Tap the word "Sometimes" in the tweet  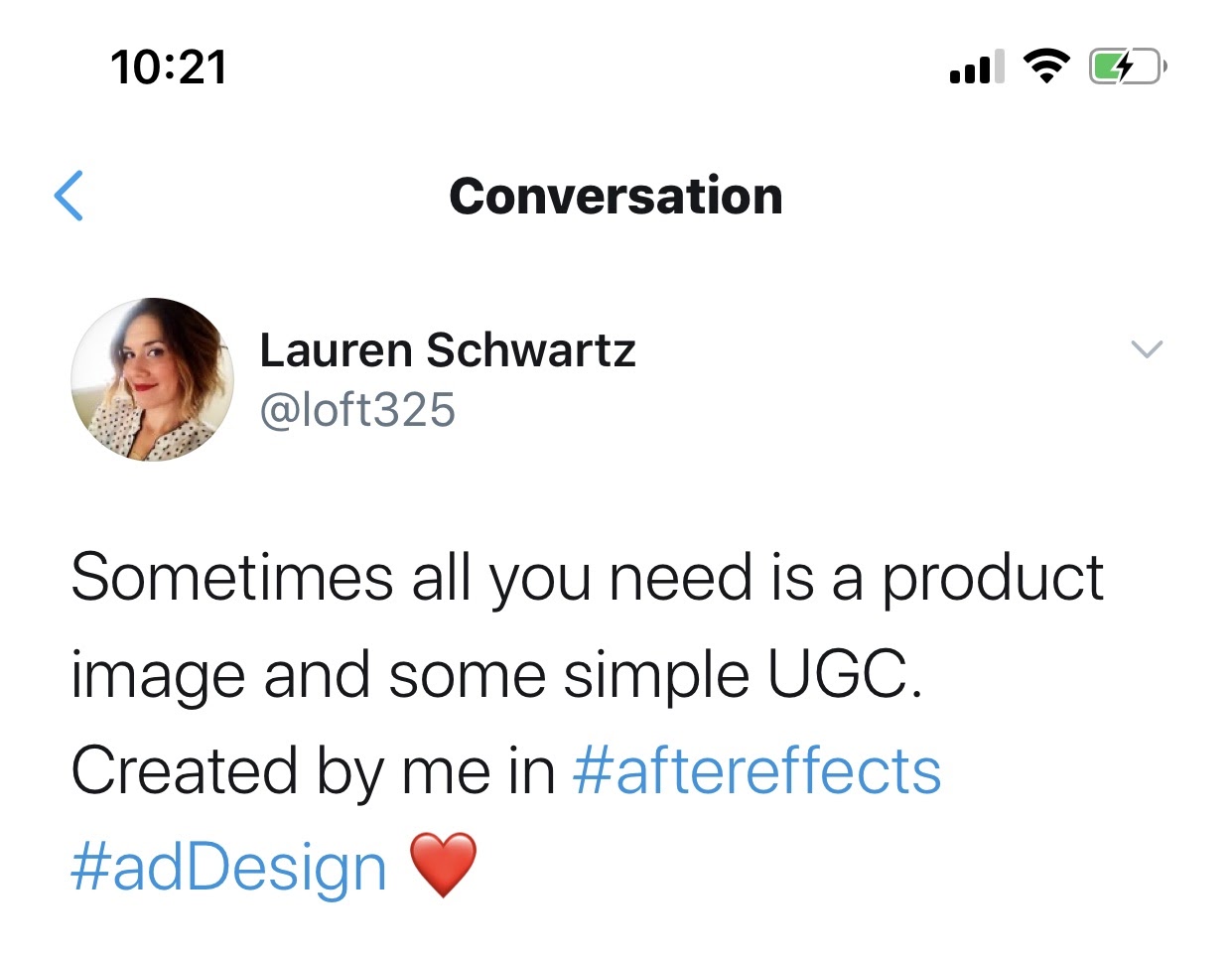(232, 578)
